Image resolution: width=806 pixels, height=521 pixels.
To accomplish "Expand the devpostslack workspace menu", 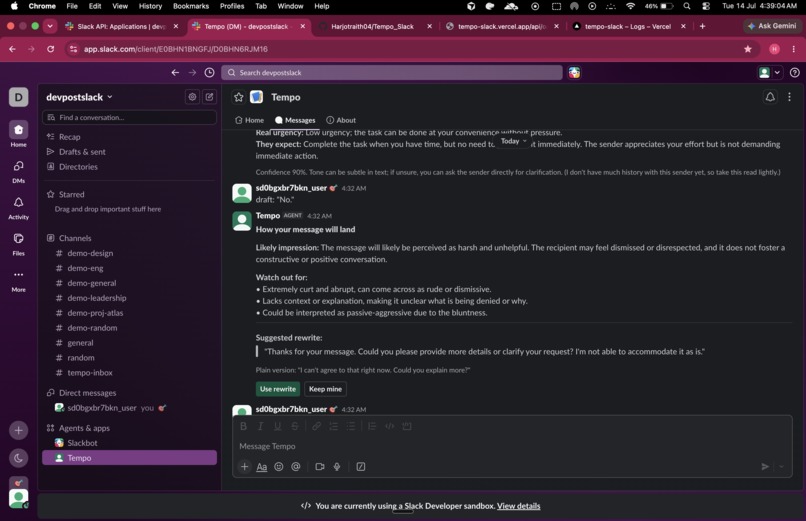I will pos(79,97).
